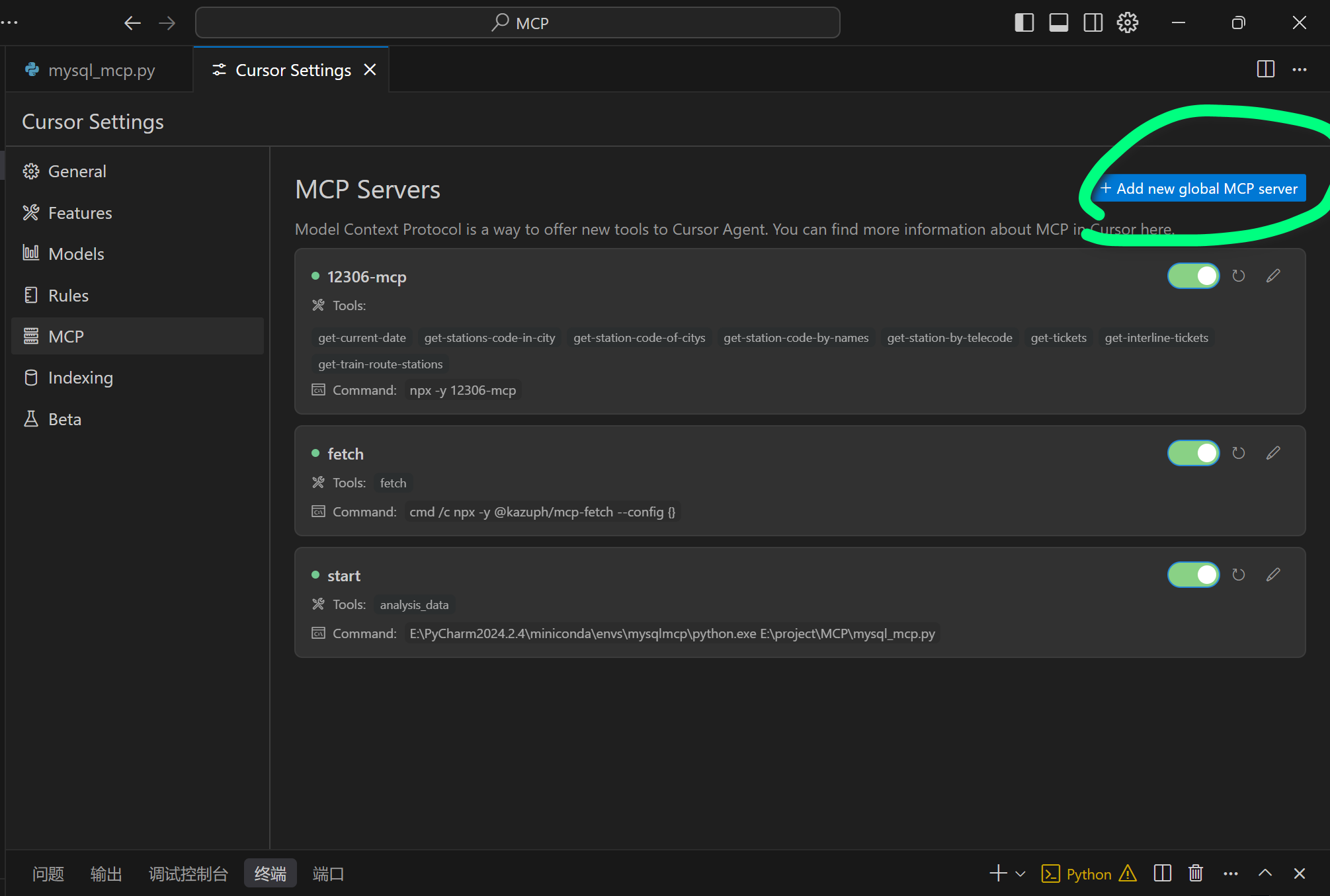Open the new terminal profile dropdown arrow
Image resolution: width=1330 pixels, height=896 pixels.
tap(1020, 874)
